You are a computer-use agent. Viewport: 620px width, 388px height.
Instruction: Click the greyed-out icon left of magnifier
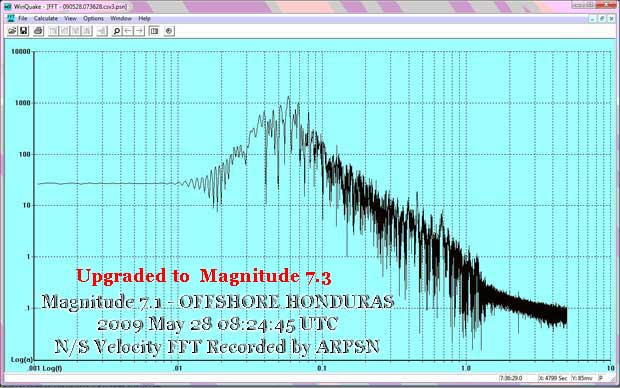point(102,31)
